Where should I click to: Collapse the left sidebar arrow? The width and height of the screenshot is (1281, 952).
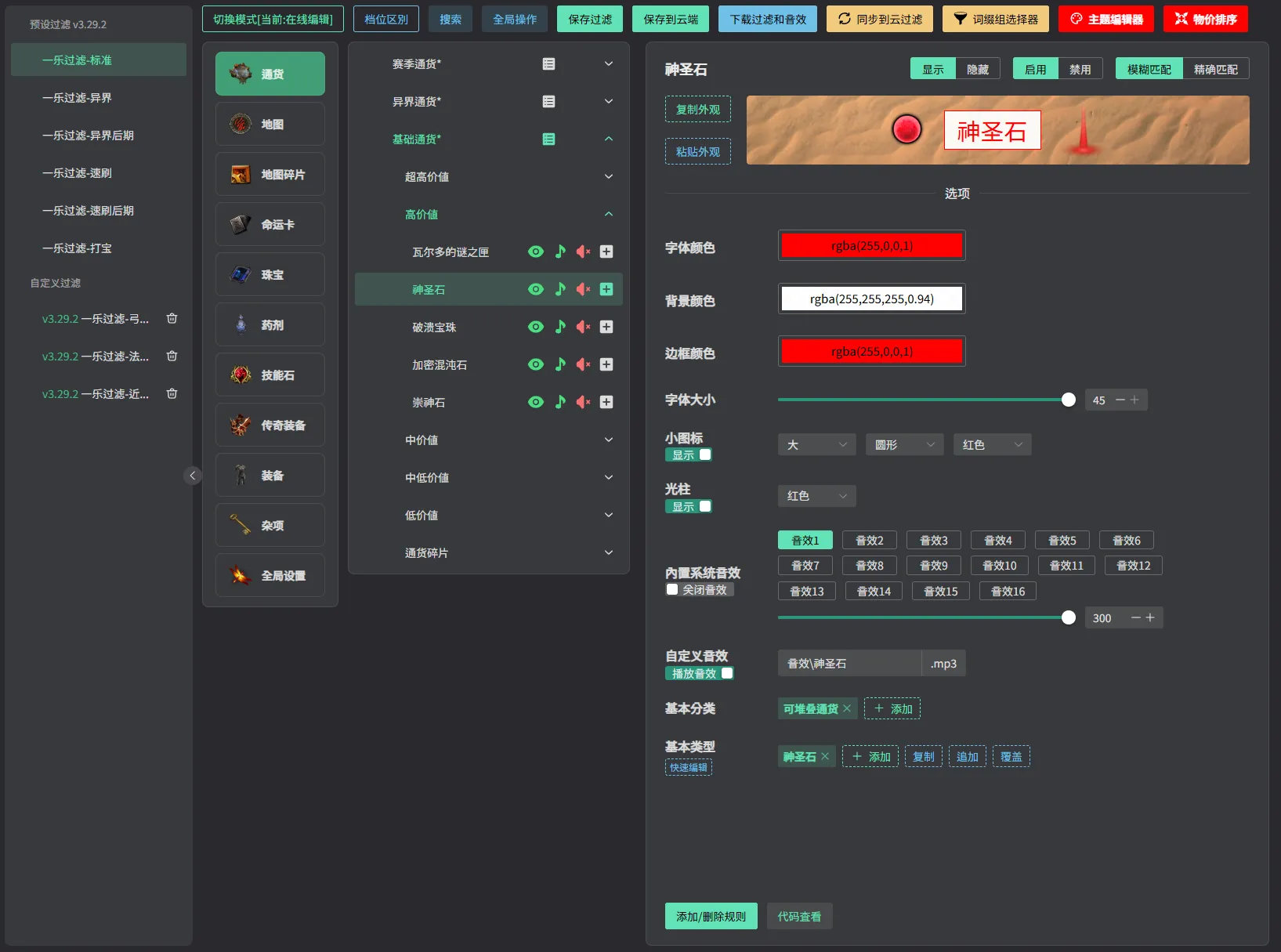(x=193, y=476)
